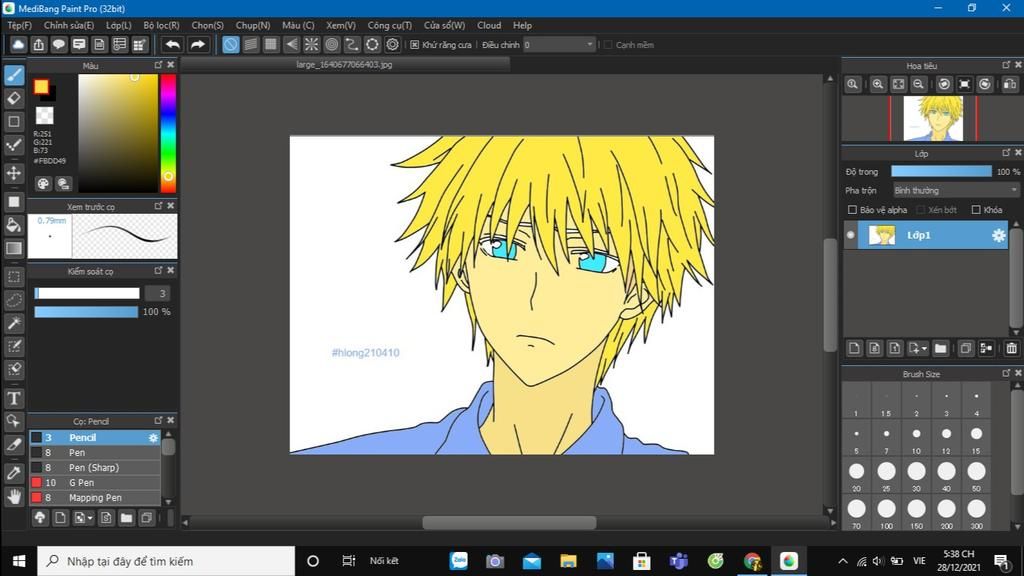Click the taskbar search box
1024x576 pixels.
[x=167, y=561]
